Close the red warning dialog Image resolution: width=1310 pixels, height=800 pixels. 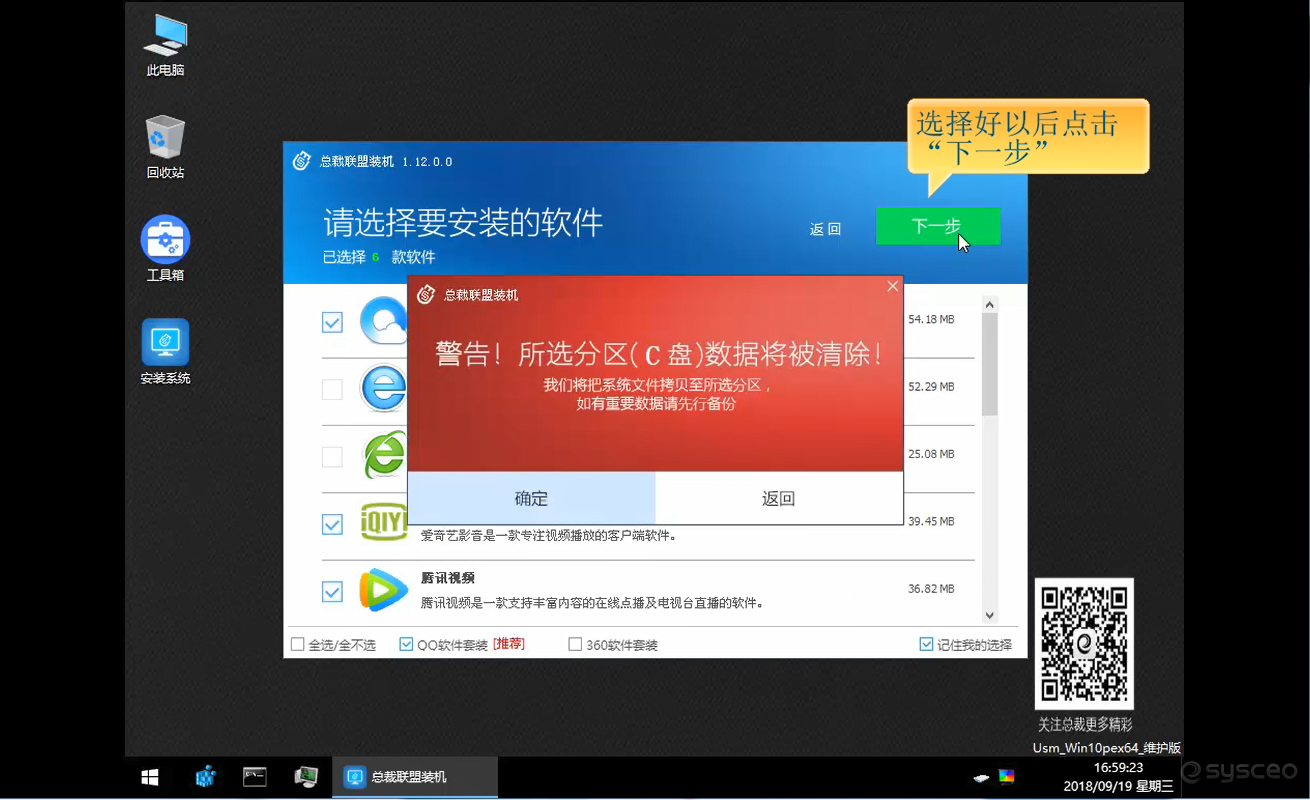tap(893, 286)
